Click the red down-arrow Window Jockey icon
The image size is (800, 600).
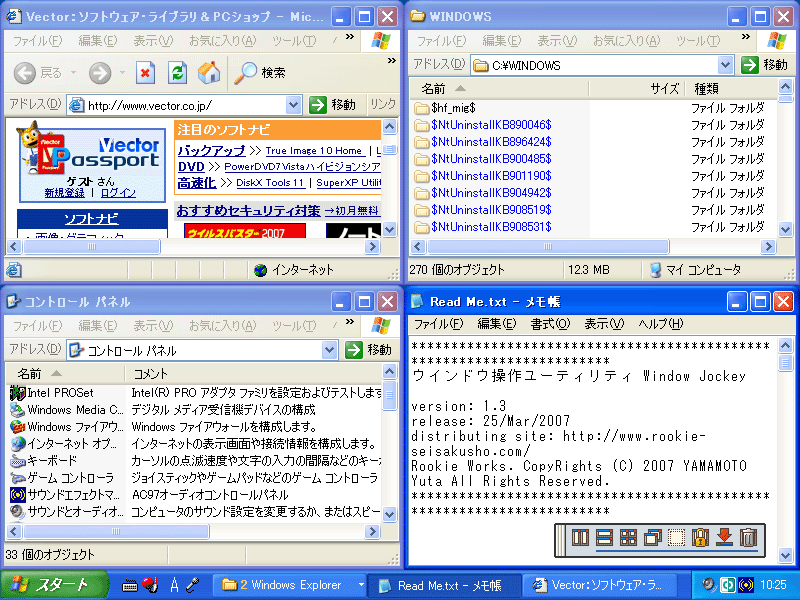pyautogui.click(x=724, y=537)
